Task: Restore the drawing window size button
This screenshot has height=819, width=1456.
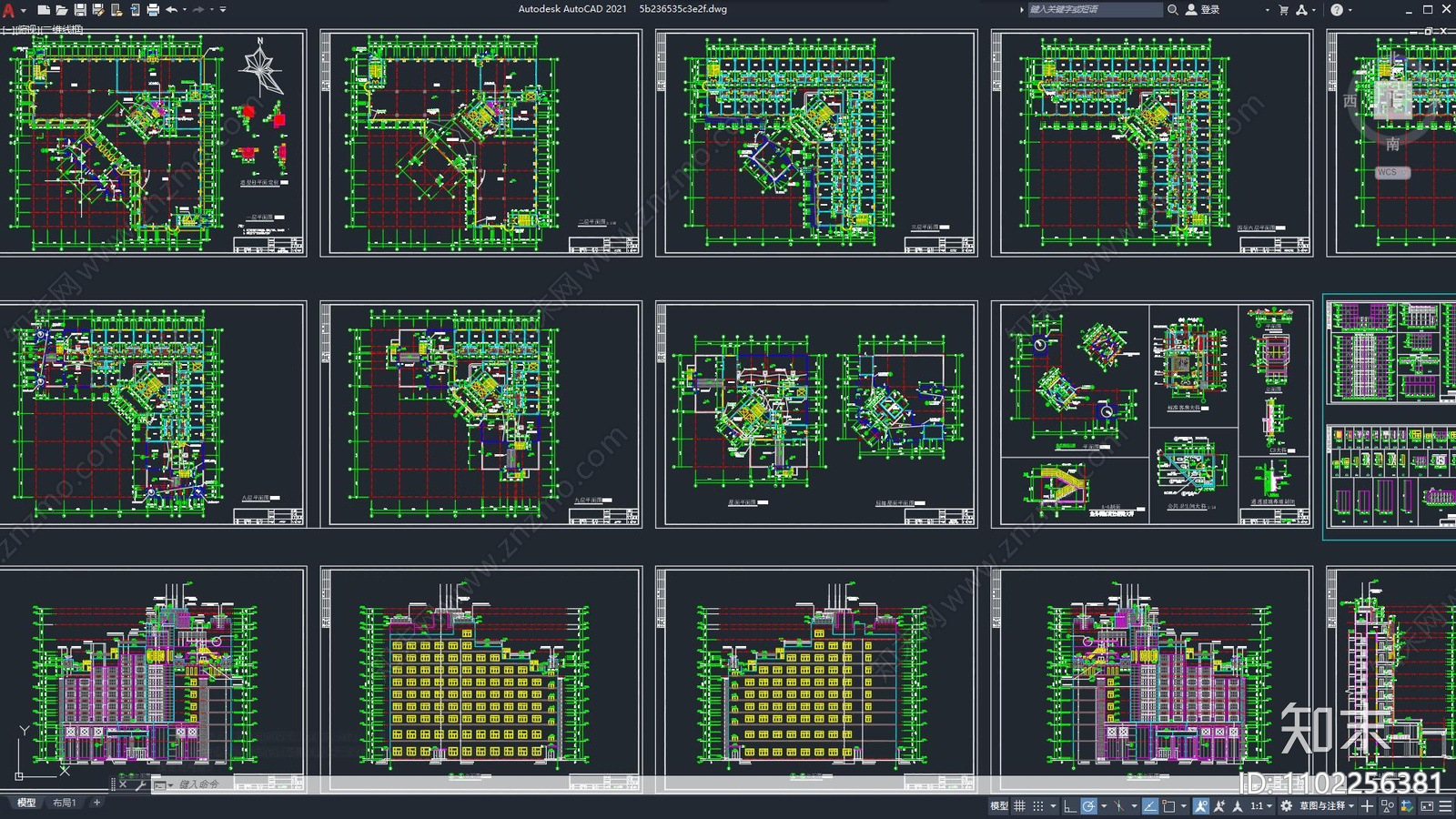Action: [1428, 31]
